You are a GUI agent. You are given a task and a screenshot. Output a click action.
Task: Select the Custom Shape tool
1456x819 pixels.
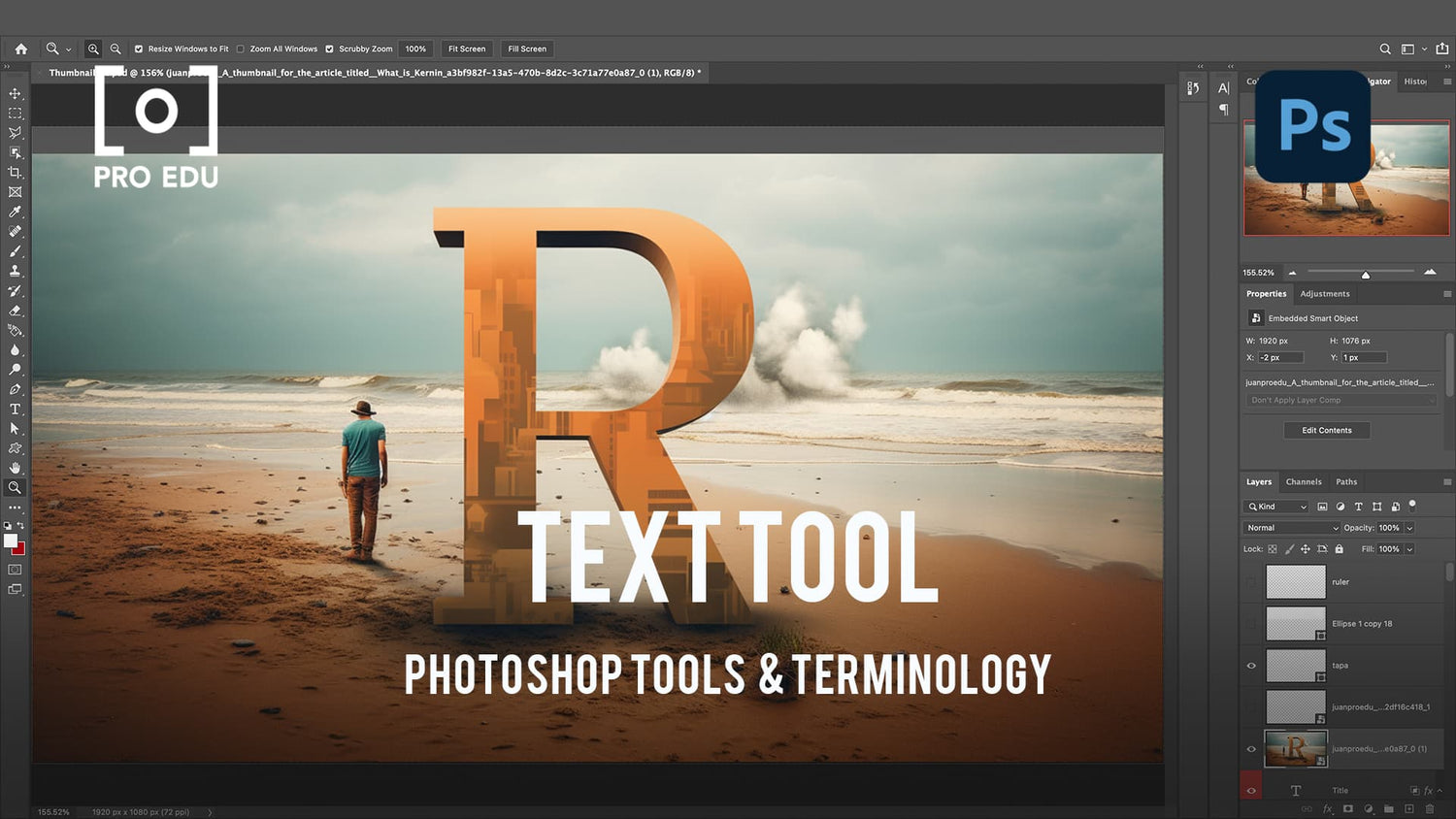coord(15,448)
